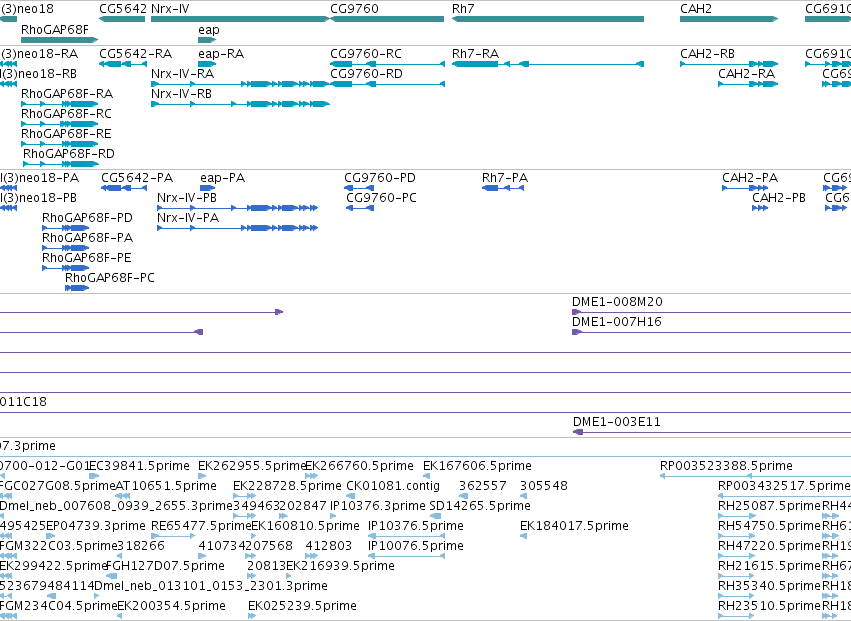The image size is (851, 621).
Task: Click the Nrx-IV-PB protein label
Action: 187,198
